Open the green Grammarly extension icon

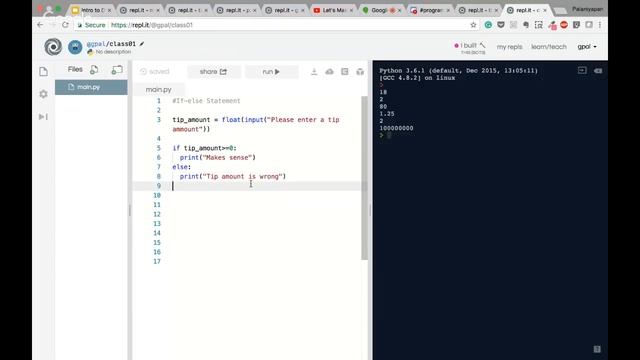[488, 25]
